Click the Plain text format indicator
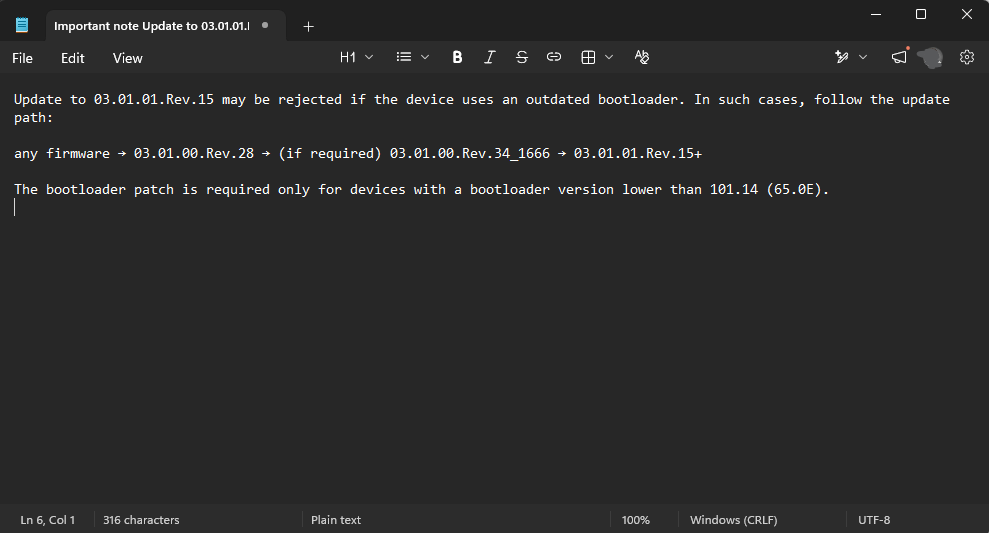This screenshot has width=989, height=533. [336, 520]
